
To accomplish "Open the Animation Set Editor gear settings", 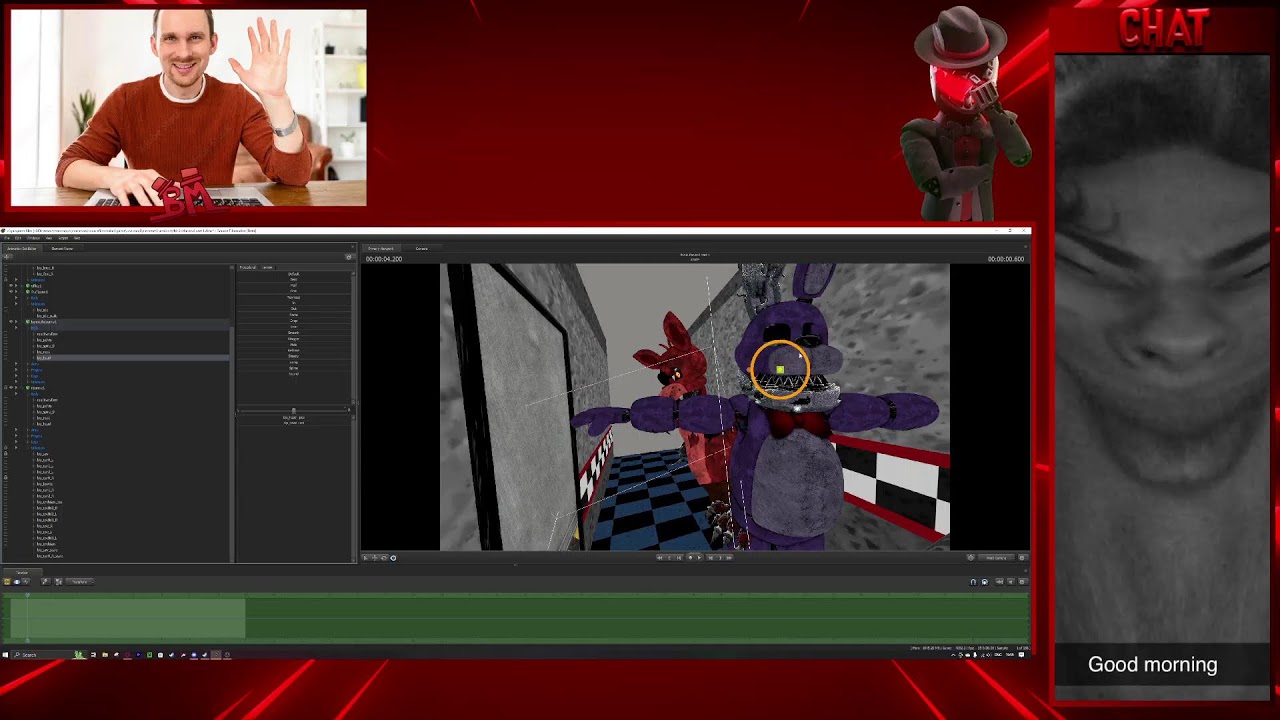I will 349,257.
